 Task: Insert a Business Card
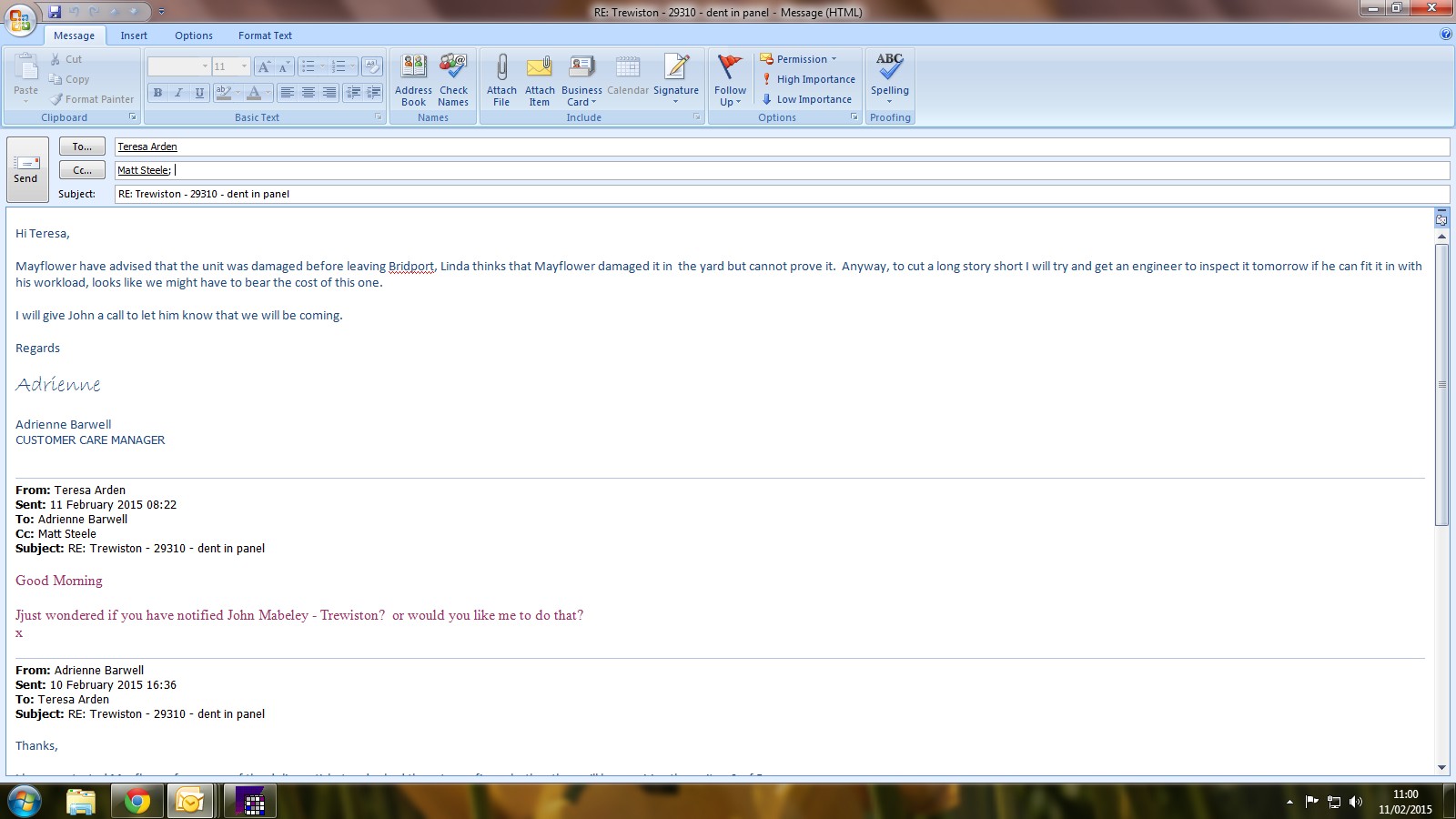(581, 80)
